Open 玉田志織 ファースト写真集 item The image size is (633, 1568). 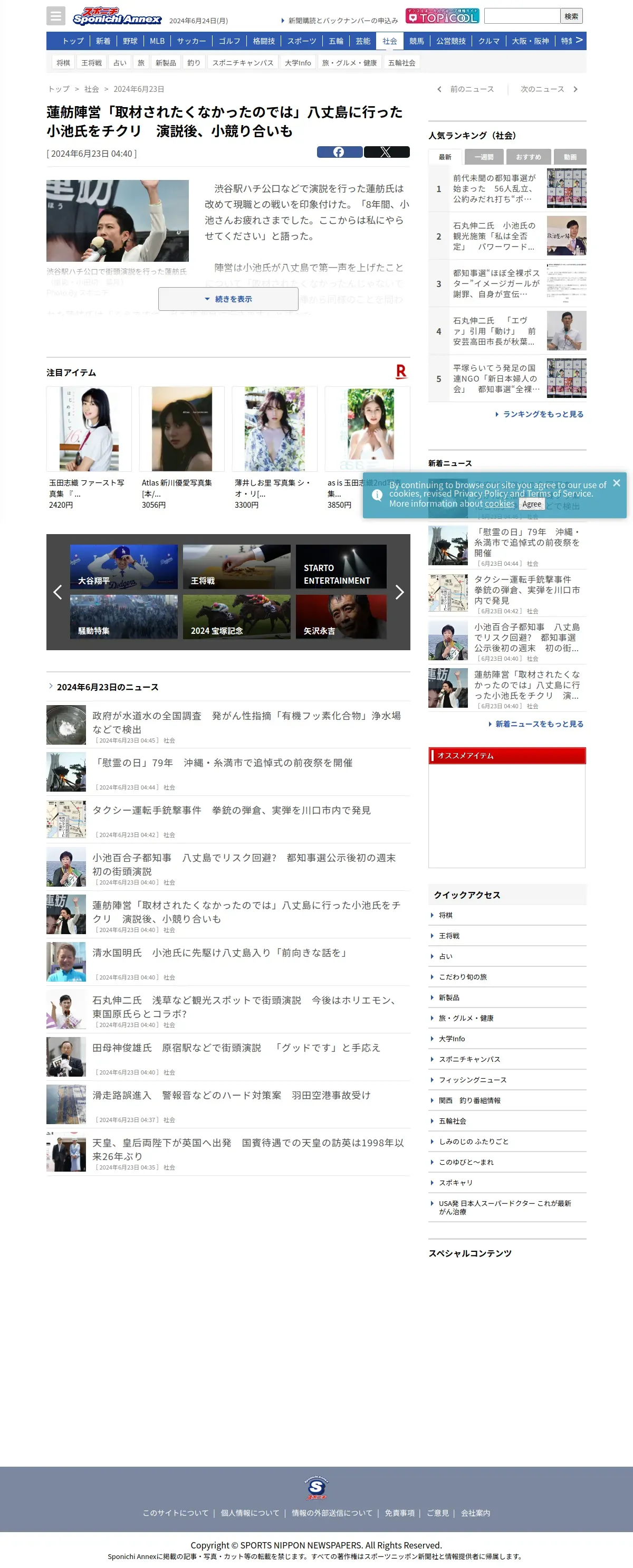[x=89, y=448]
